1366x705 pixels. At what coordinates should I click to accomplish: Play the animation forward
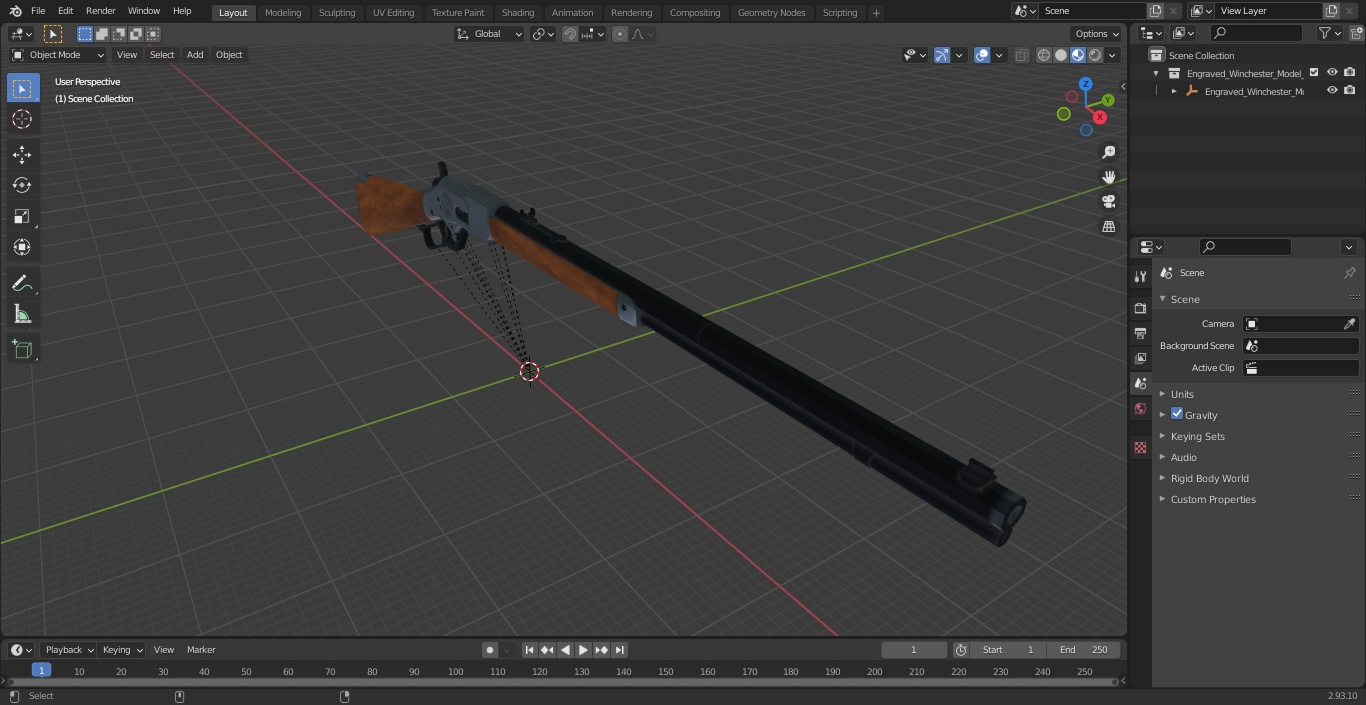click(583, 650)
